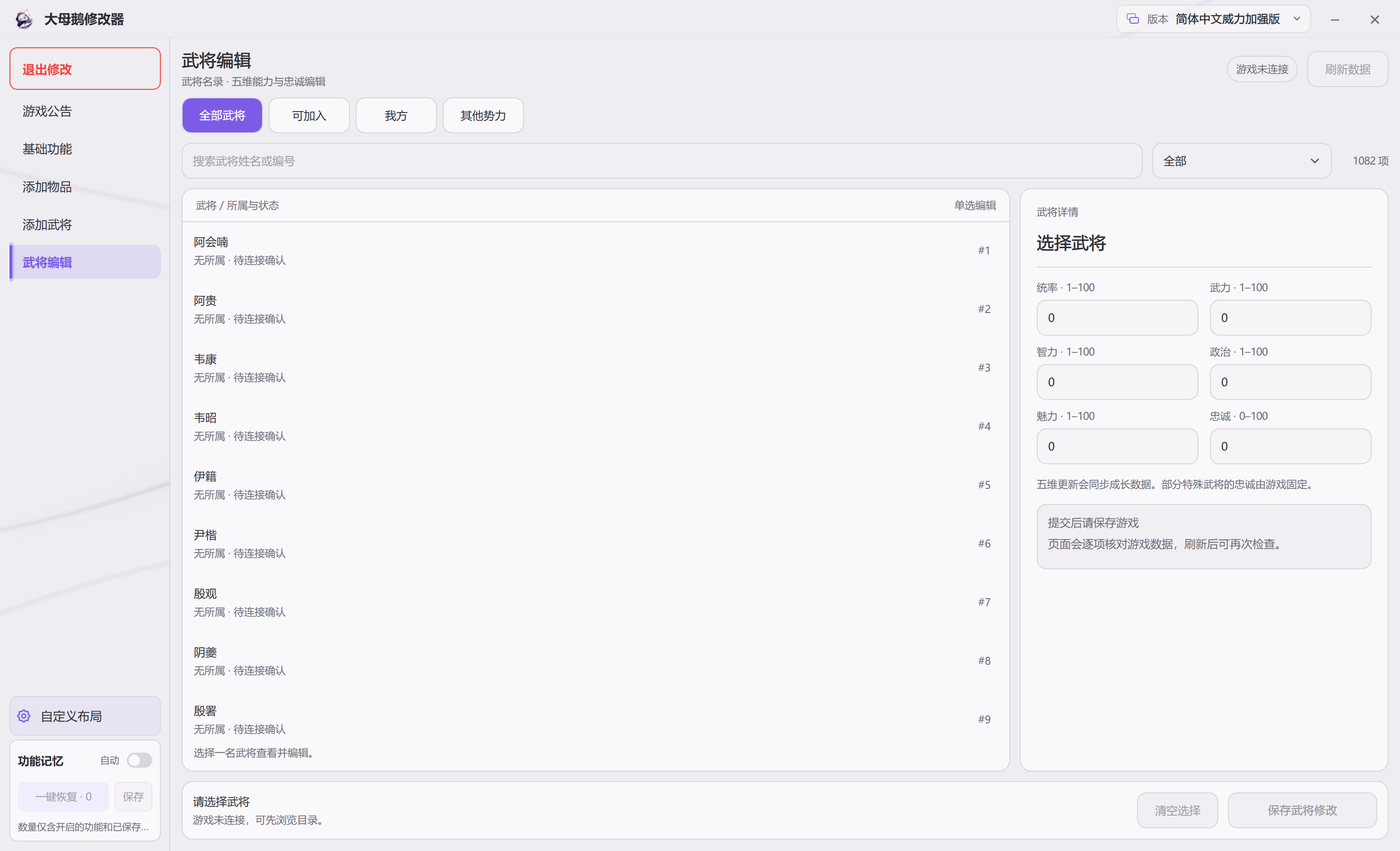1400x851 pixels.
Task: Select general 阴夔 in the list
Action: point(595,660)
